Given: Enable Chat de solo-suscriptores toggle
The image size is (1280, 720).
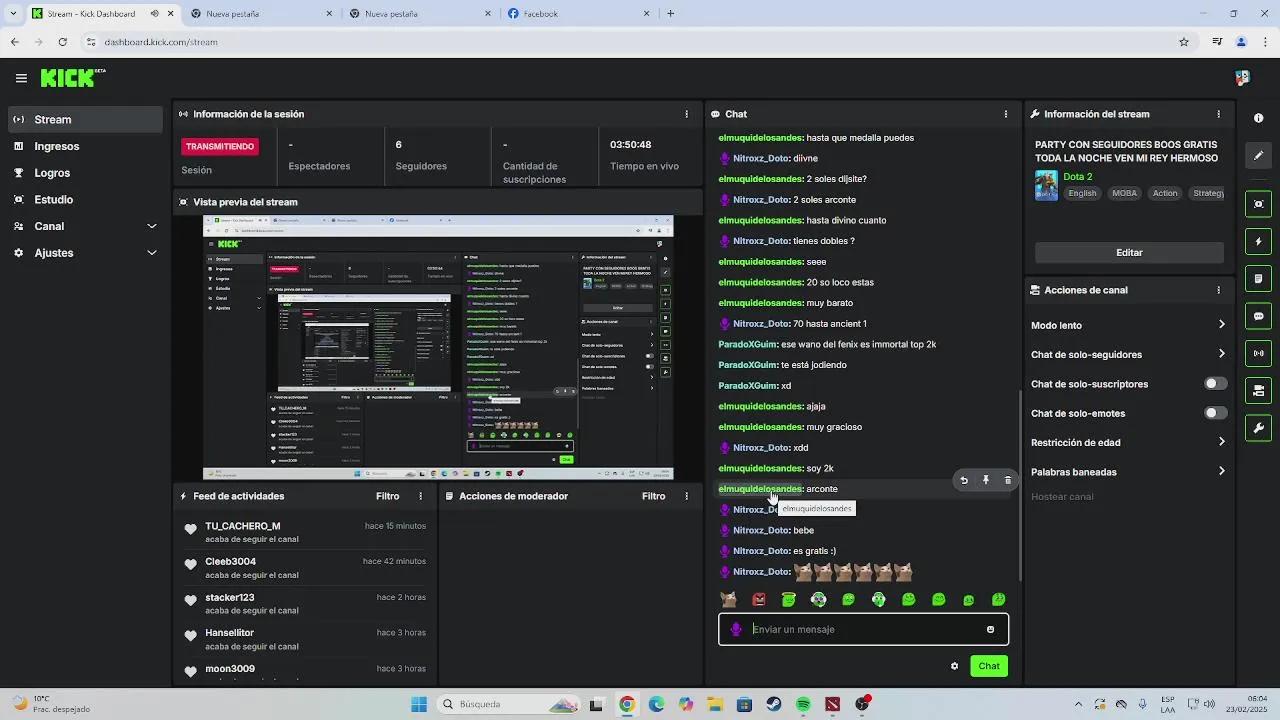Looking at the screenshot, I should pos(1215,384).
